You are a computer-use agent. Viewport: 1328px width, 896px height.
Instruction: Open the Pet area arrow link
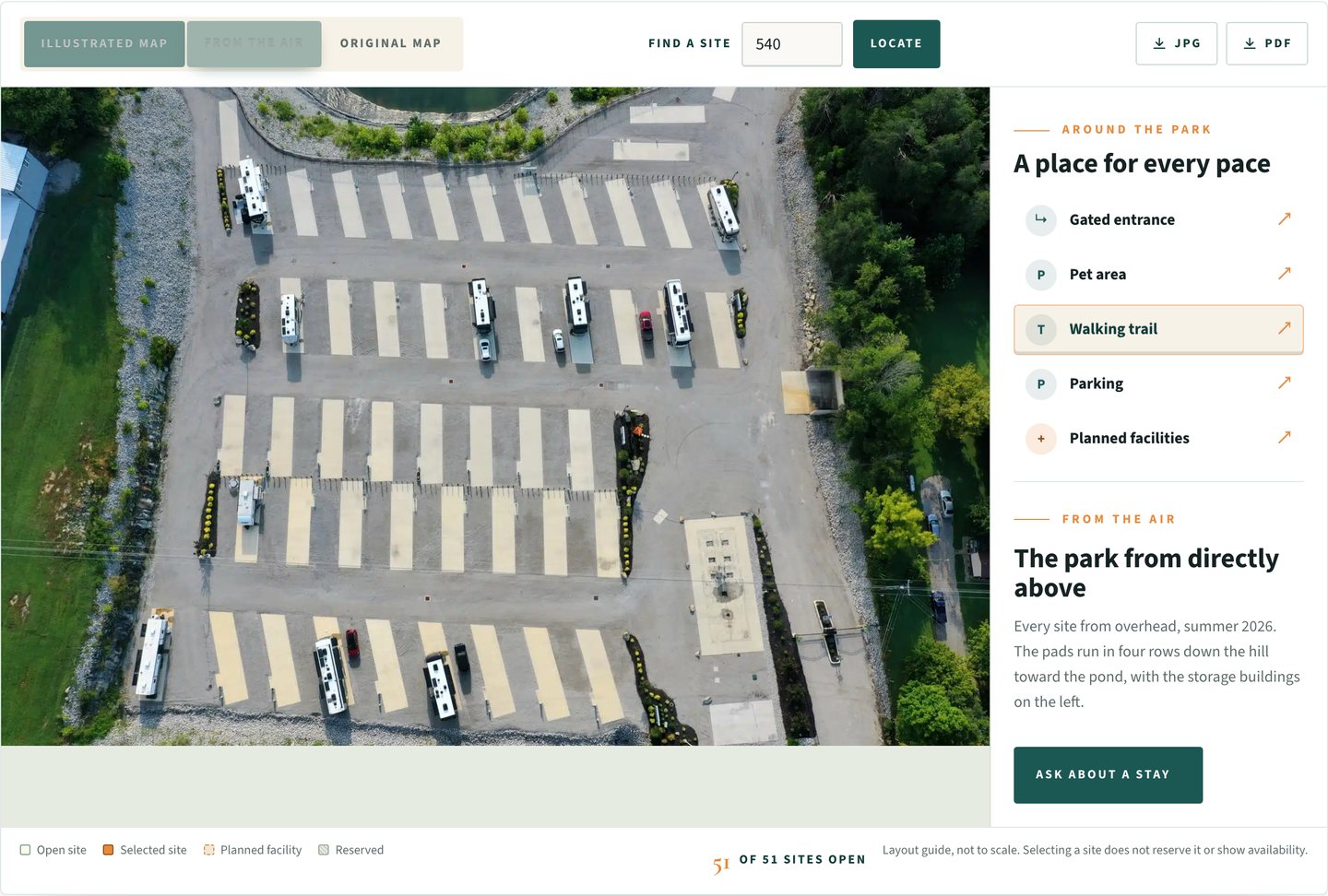[x=1285, y=273]
